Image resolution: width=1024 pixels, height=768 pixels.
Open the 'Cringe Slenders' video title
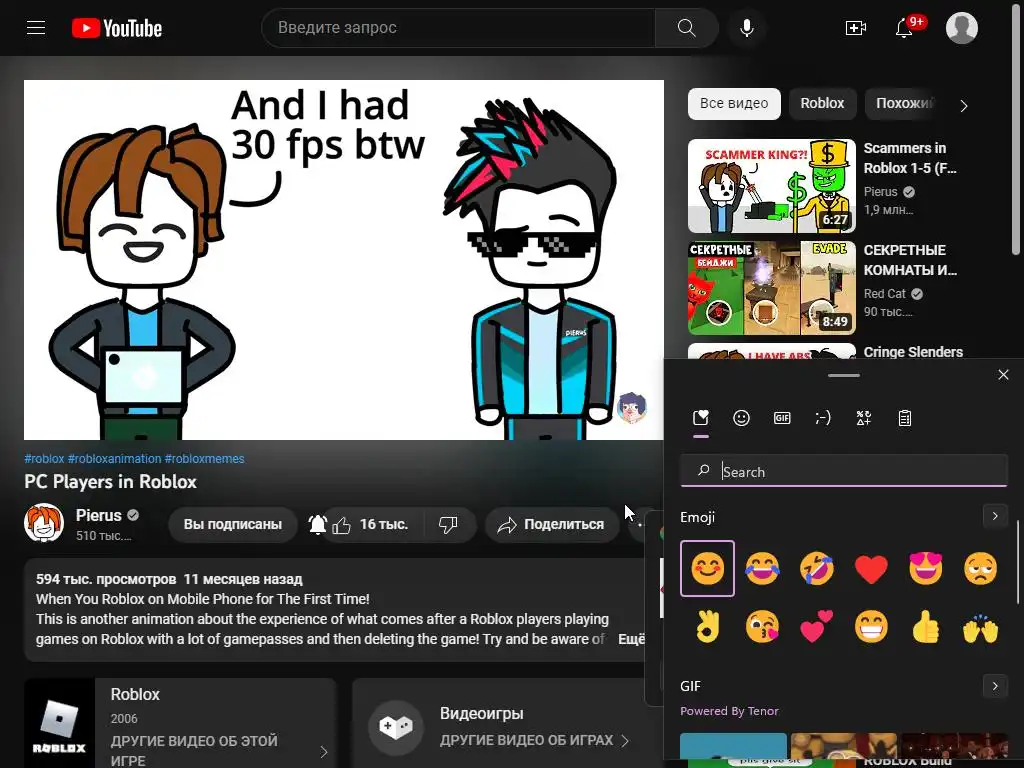pos(913,352)
